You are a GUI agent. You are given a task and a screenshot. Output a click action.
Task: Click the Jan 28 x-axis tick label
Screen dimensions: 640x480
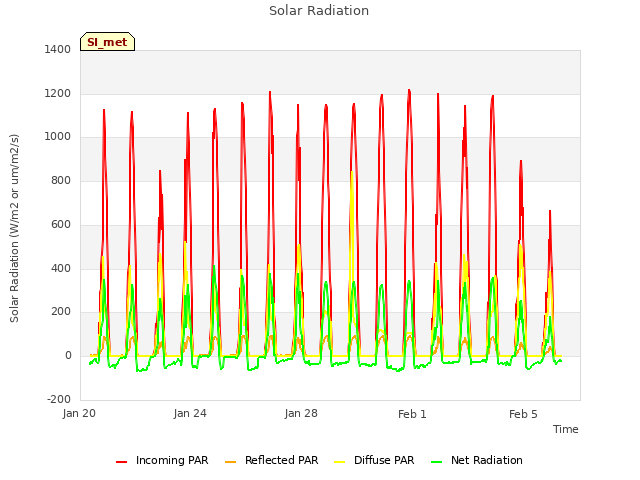click(301, 413)
